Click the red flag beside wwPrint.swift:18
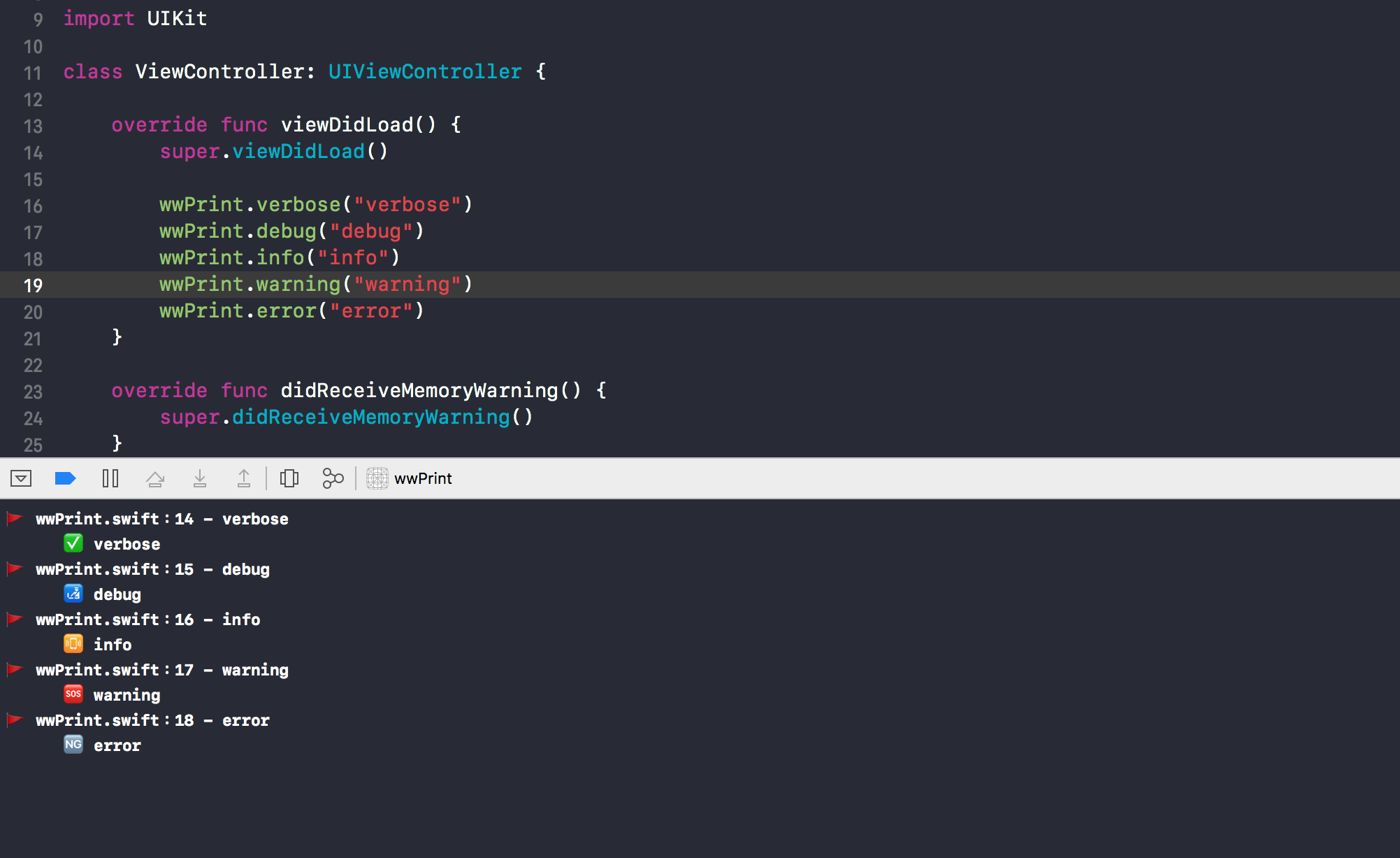Viewport: 1400px width, 858px height. click(x=15, y=720)
